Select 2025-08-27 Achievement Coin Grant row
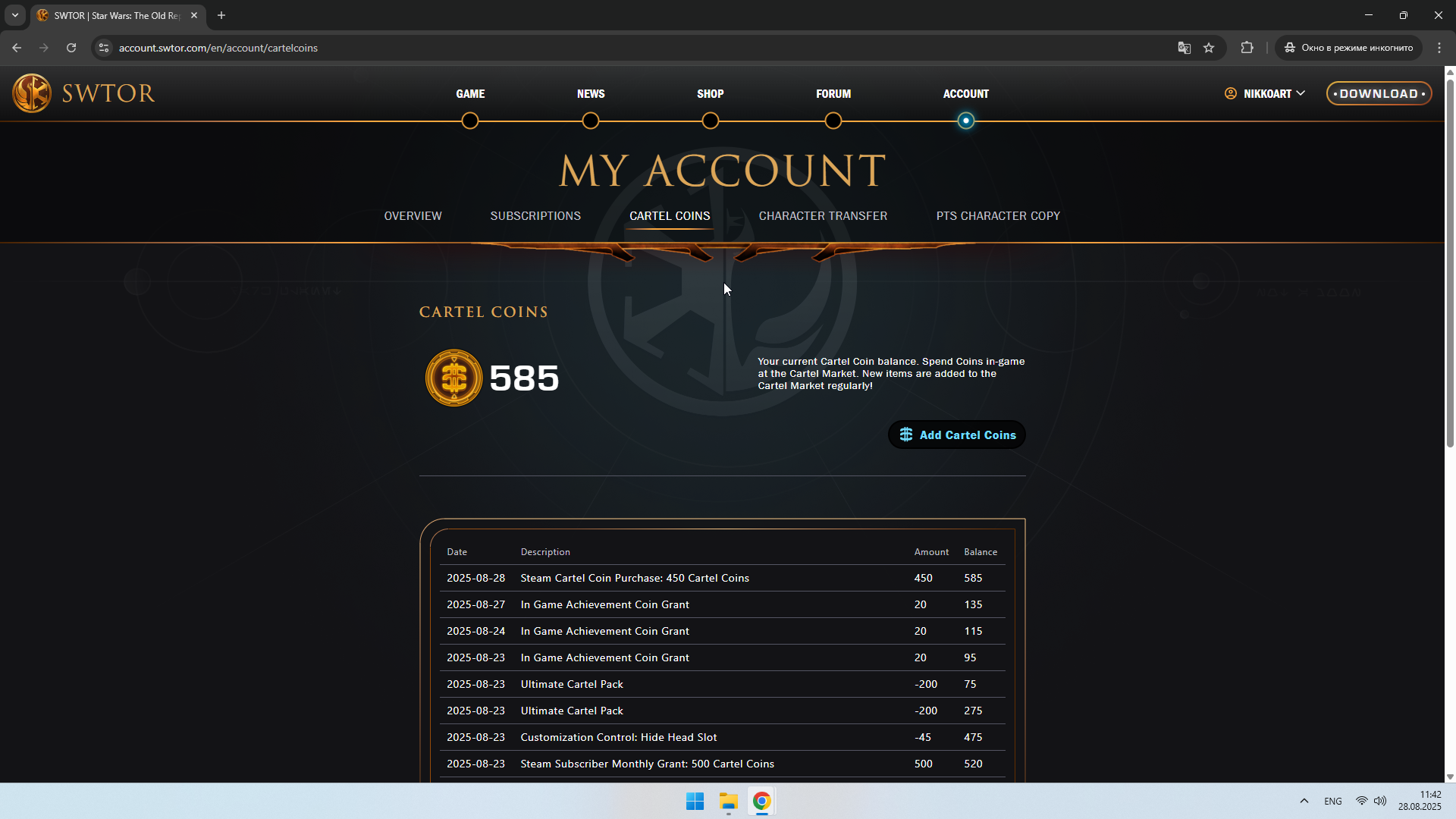 click(x=723, y=604)
